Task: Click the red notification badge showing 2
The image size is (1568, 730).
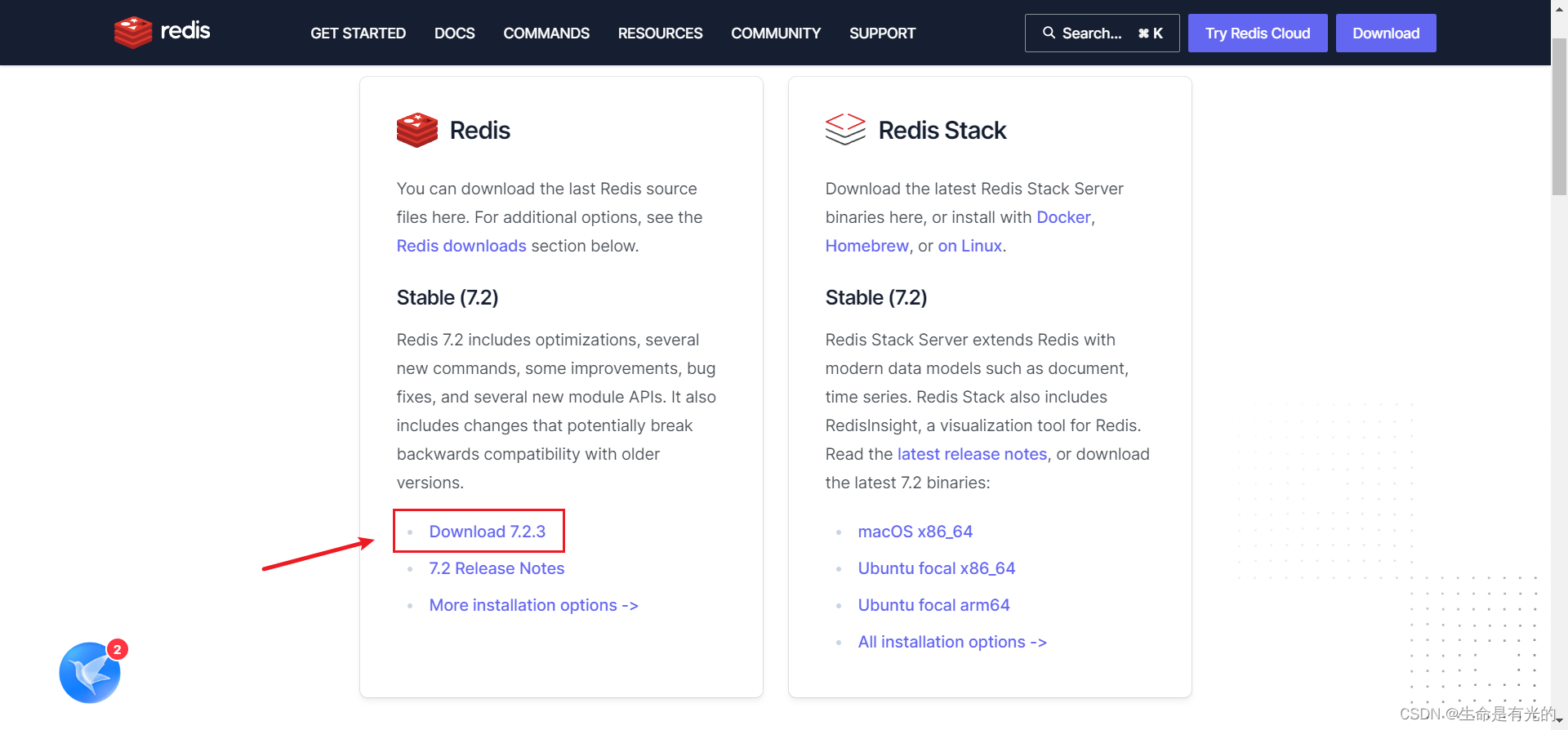Action: tap(118, 649)
